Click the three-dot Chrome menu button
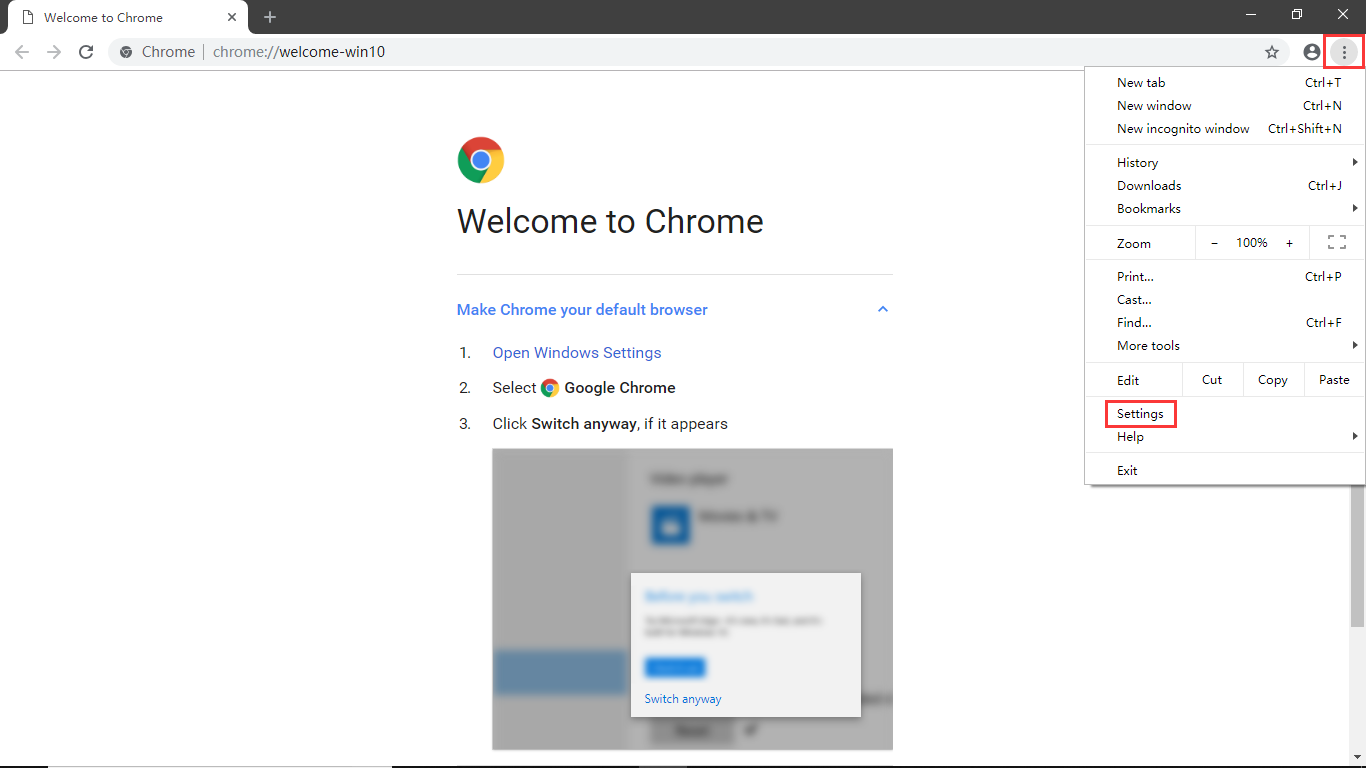The image size is (1366, 768). click(x=1345, y=52)
